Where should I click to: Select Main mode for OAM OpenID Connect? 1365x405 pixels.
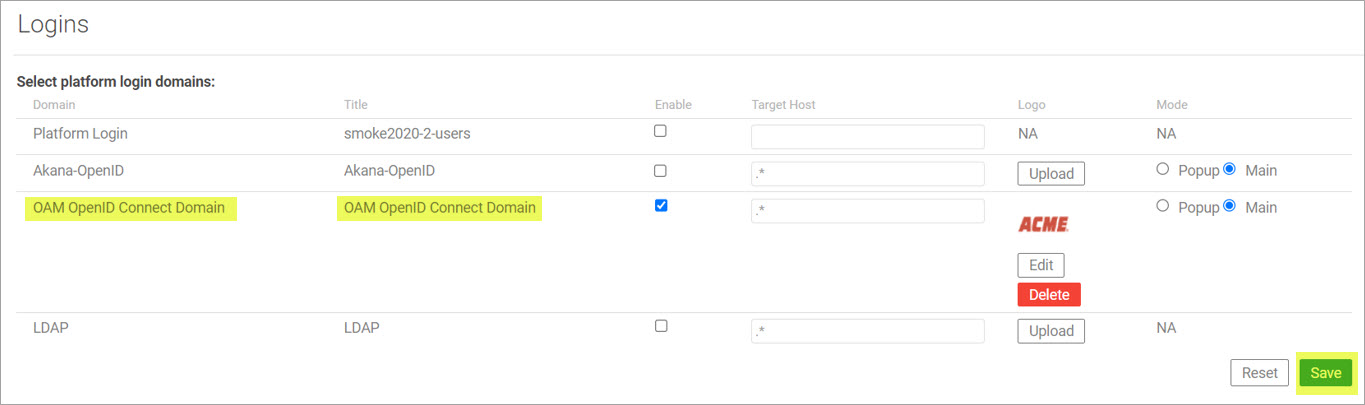(1230, 206)
